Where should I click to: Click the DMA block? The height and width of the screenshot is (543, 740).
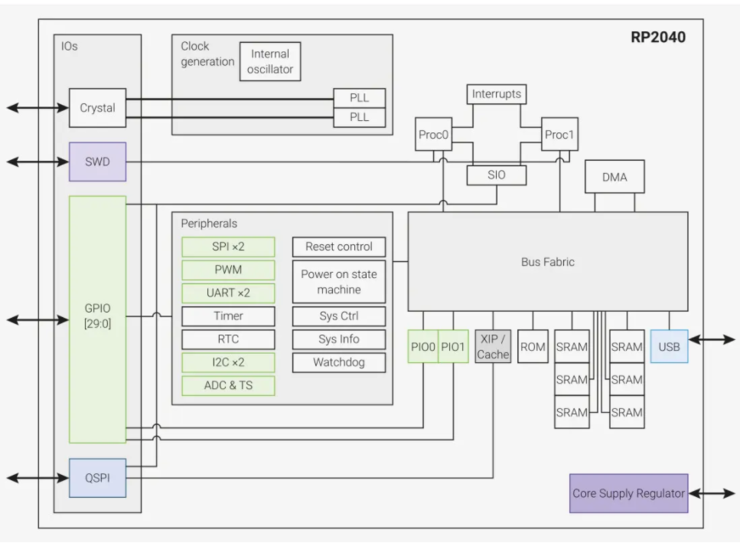pyautogui.click(x=614, y=177)
